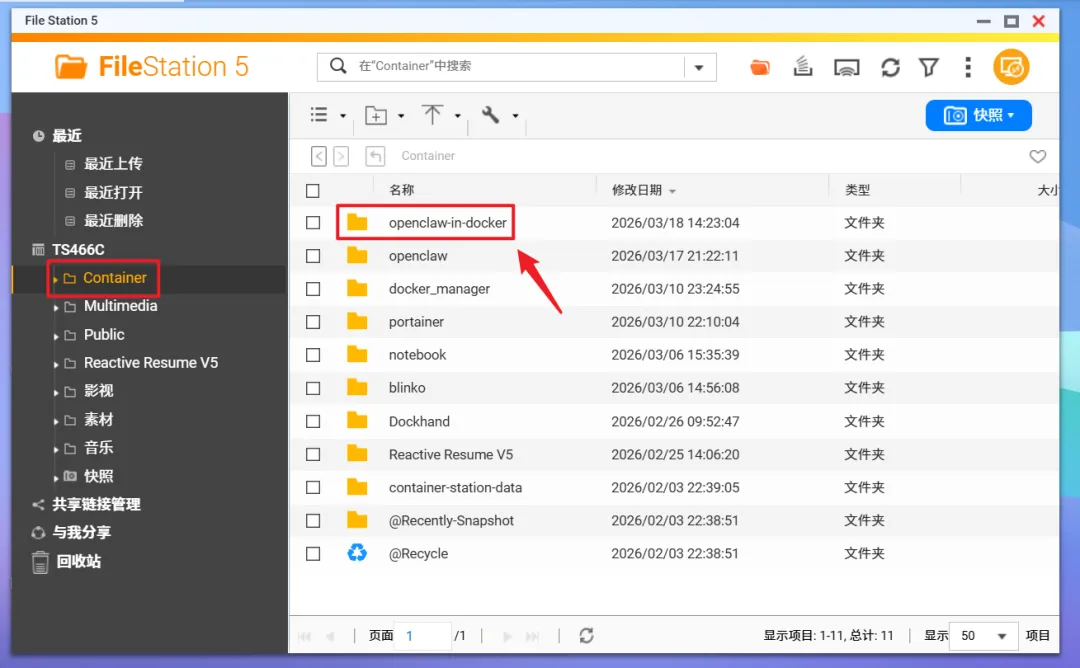Expand the 影视 folder tree arrow
This screenshot has width=1080, height=668.
(x=56, y=393)
